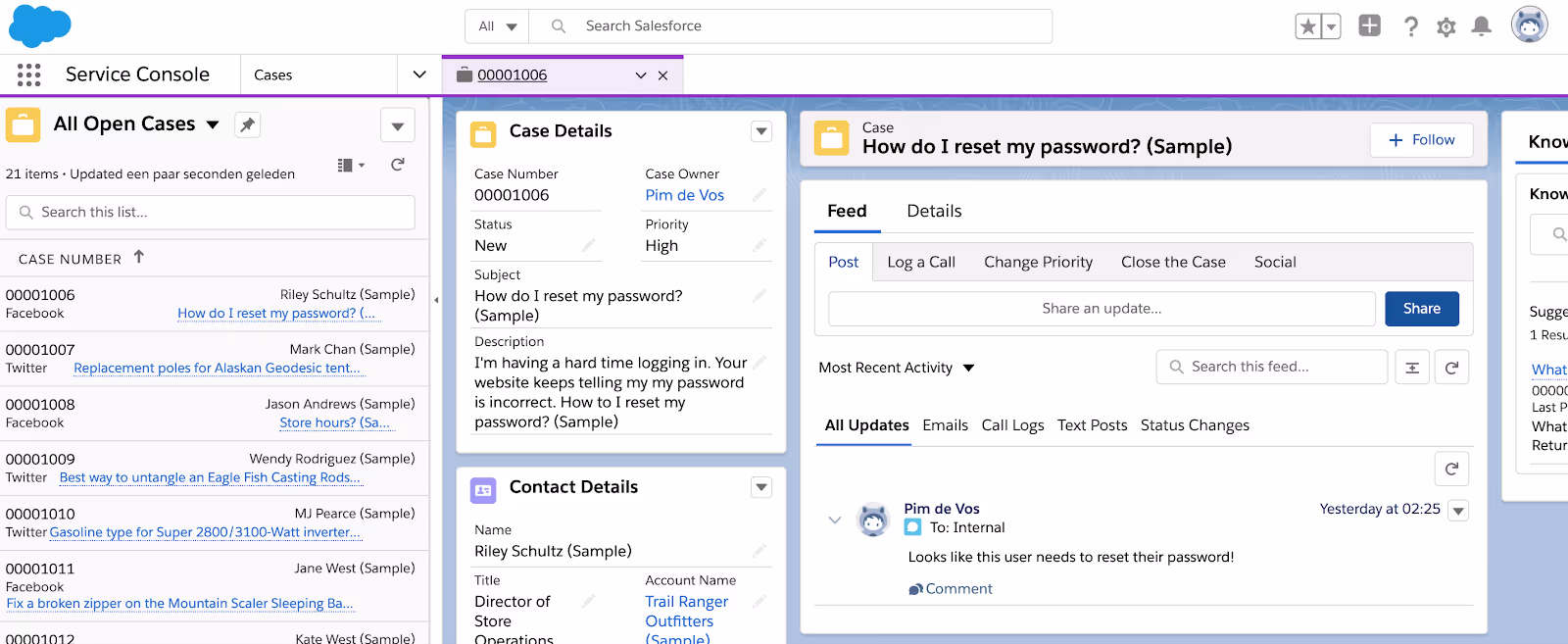Open the list display options icon
Viewport: 1568px width, 644px height.
pos(351,165)
